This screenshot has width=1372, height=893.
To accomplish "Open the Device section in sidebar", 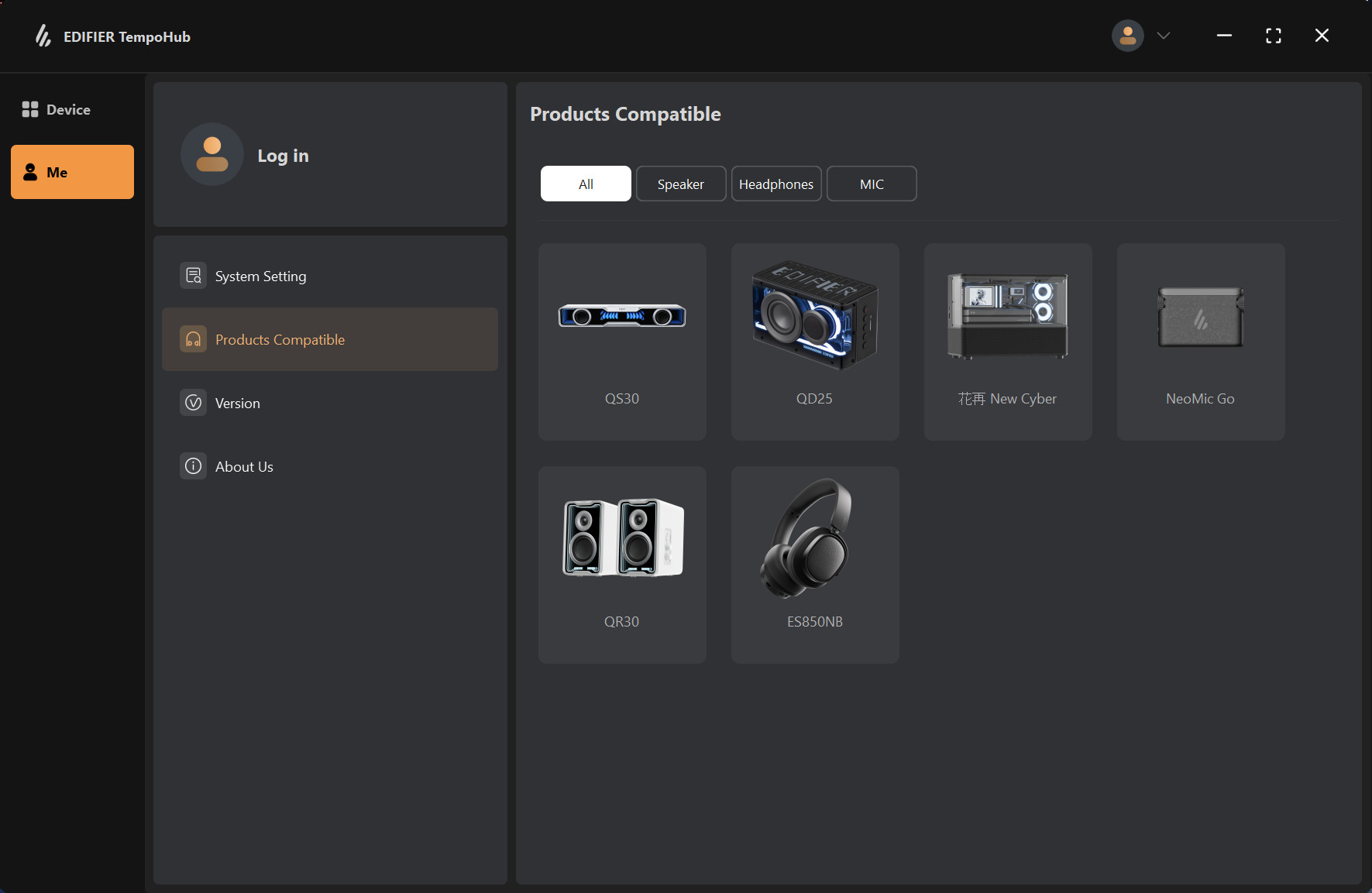I will pyautogui.click(x=72, y=110).
